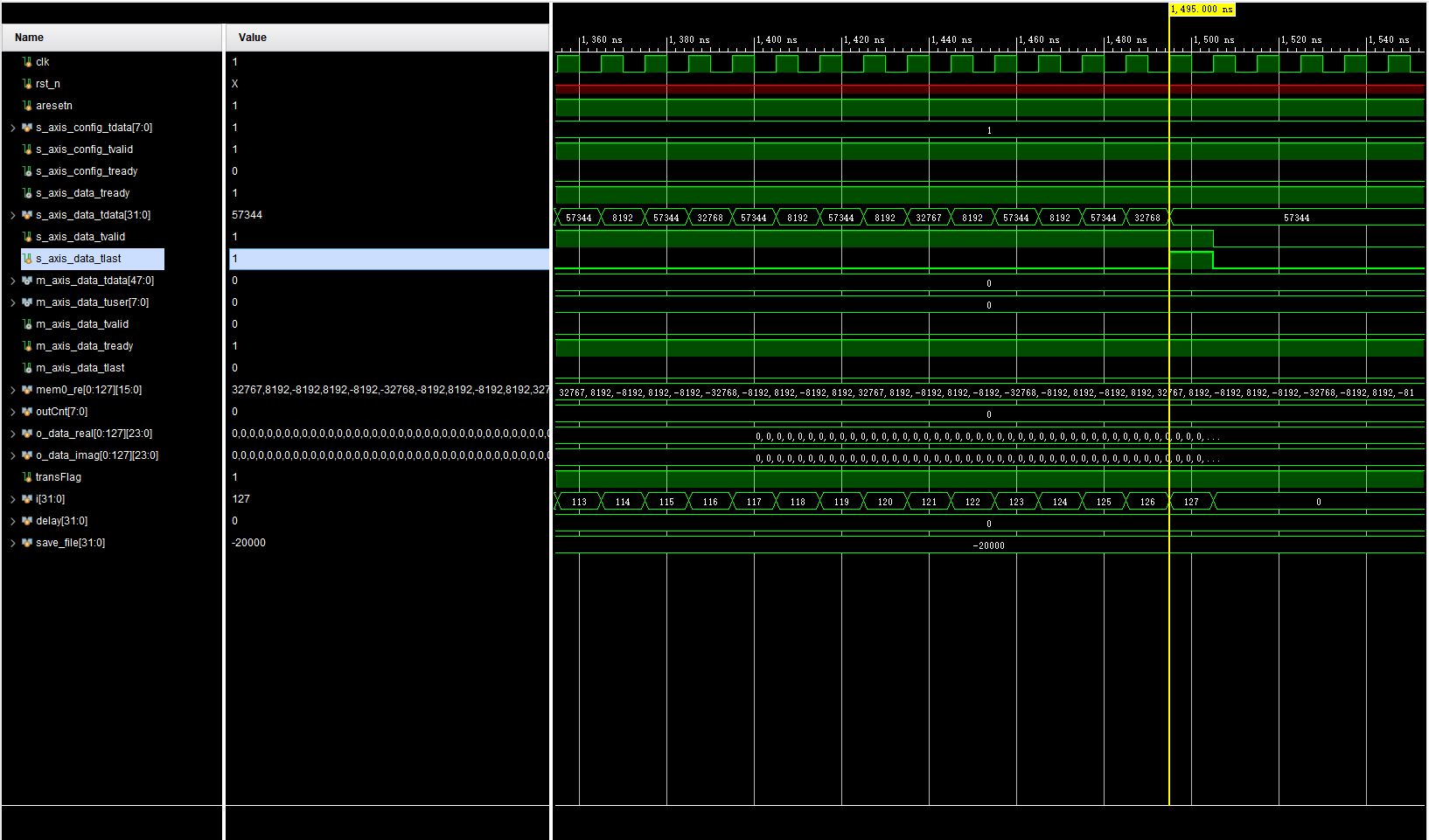Expand the mem0_re array signal
The width and height of the screenshot is (1429, 840).
(12, 390)
